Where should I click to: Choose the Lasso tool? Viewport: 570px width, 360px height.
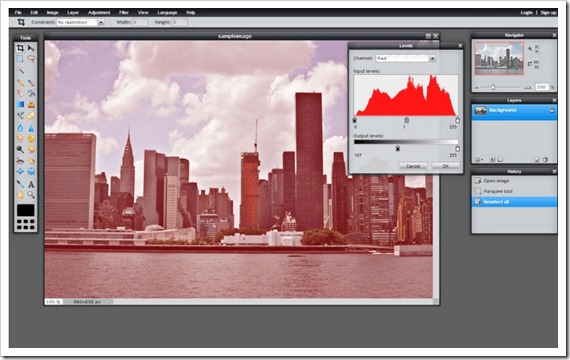pyautogui.click(x=31, y=59)
